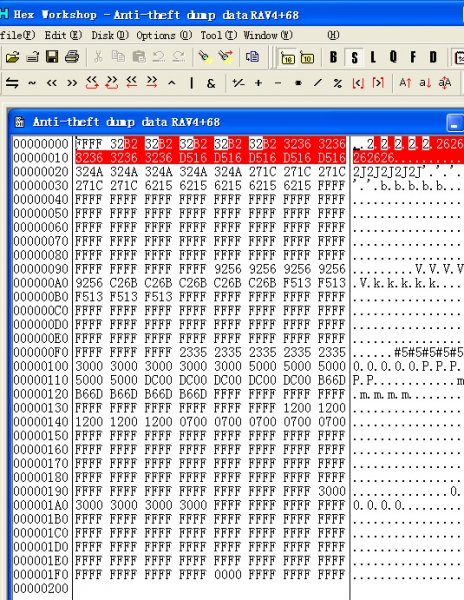Open the Options(O) menu
The image size is (464, 600).
164,35
